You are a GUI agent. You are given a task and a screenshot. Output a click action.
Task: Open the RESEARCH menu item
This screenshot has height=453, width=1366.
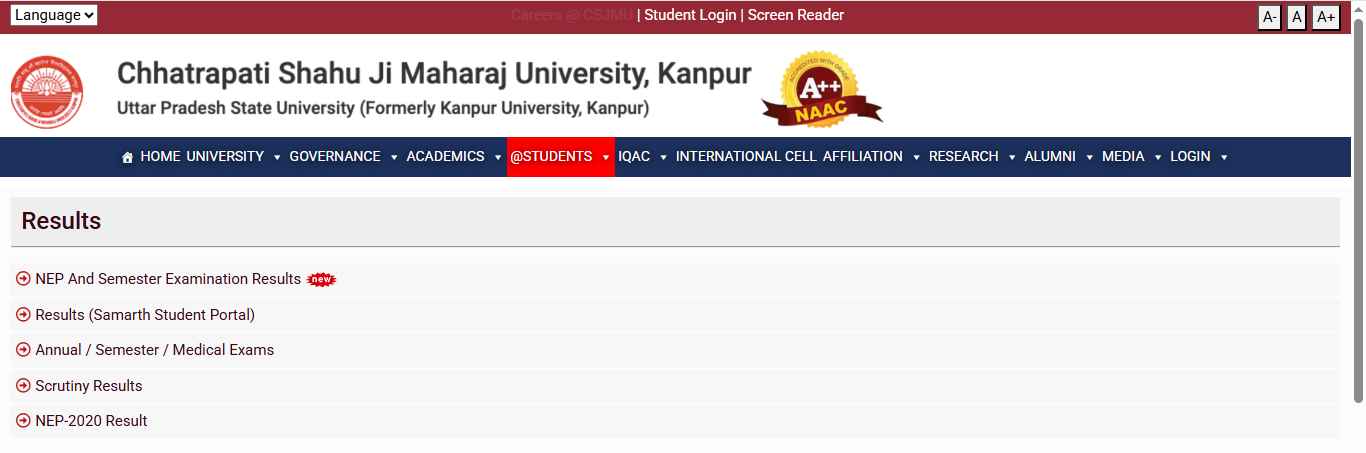pos(964,157)
